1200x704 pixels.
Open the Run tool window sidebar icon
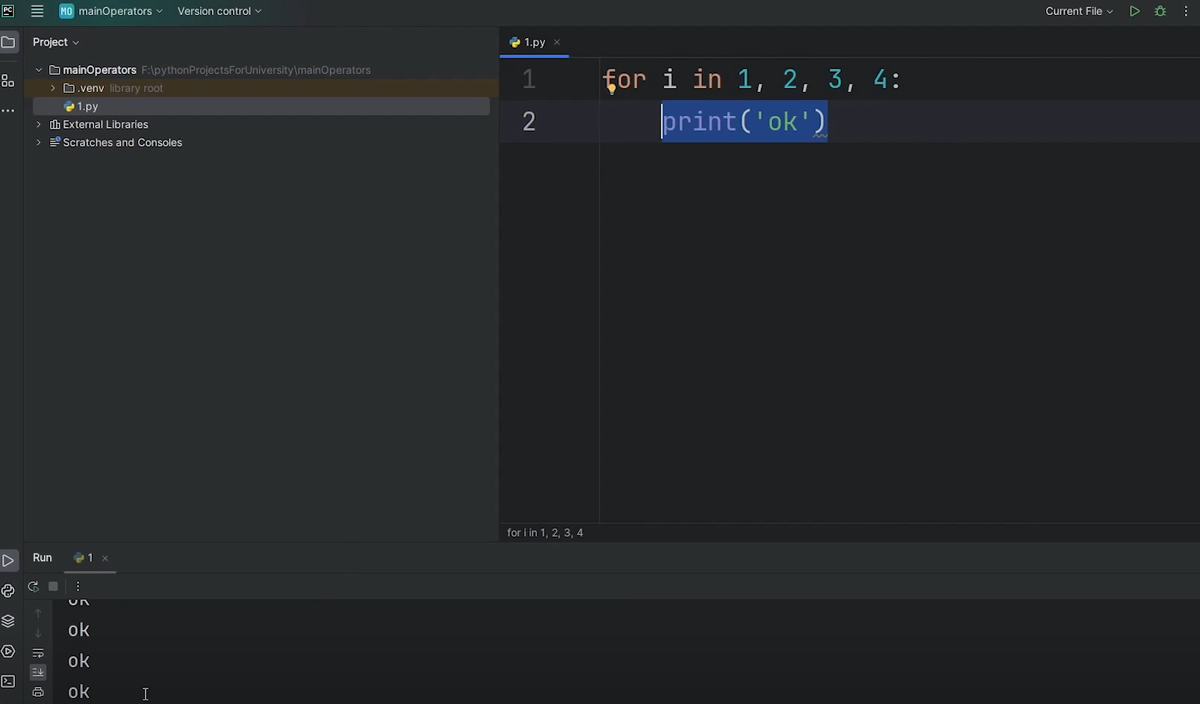8,561
